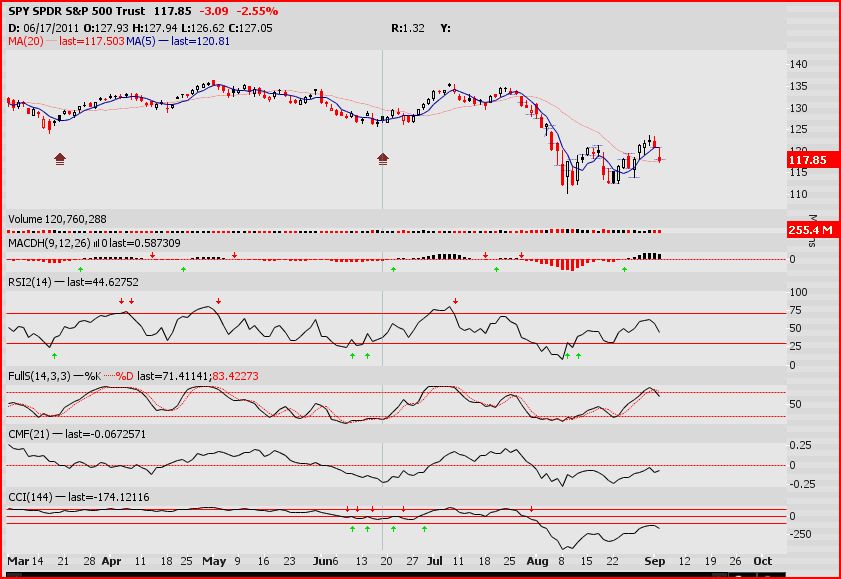Click the 100 level on RSI axis

coord(799,292)
